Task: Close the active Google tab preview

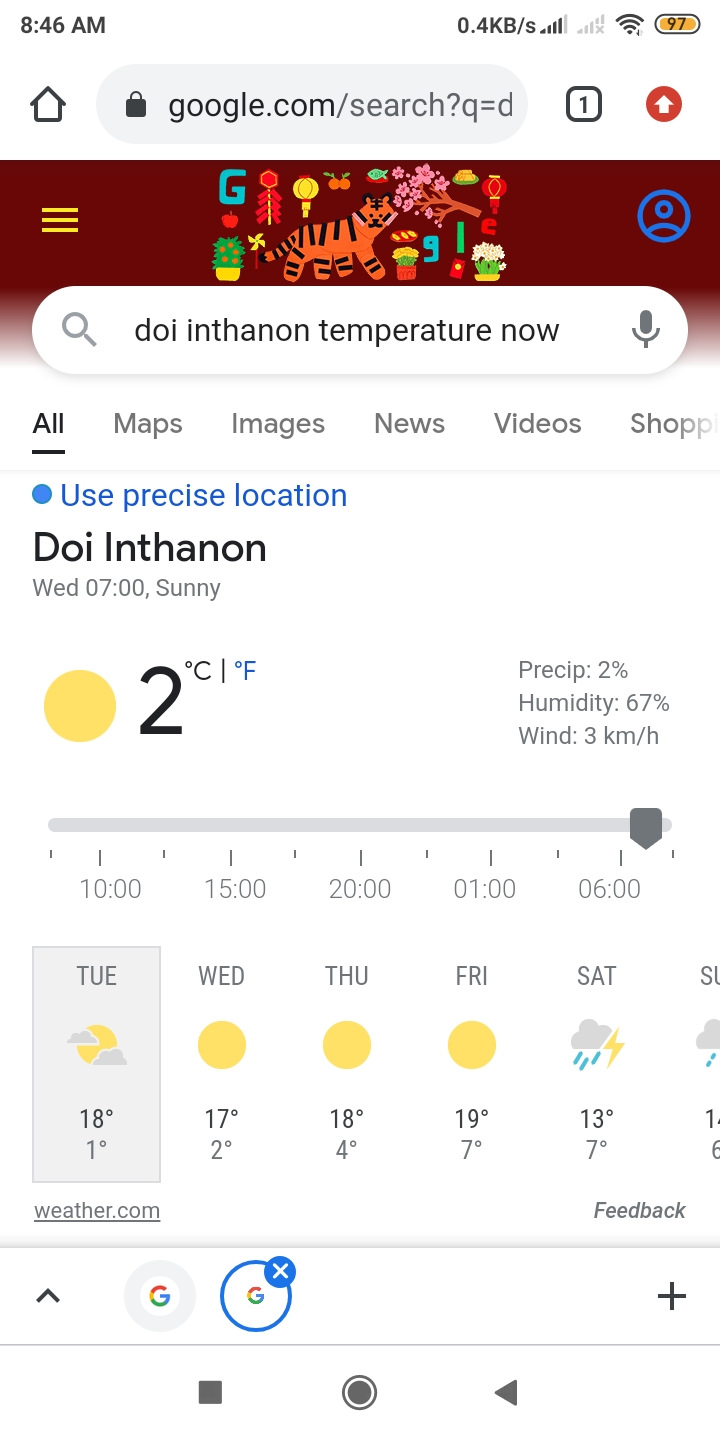Action: point(281,1272)
